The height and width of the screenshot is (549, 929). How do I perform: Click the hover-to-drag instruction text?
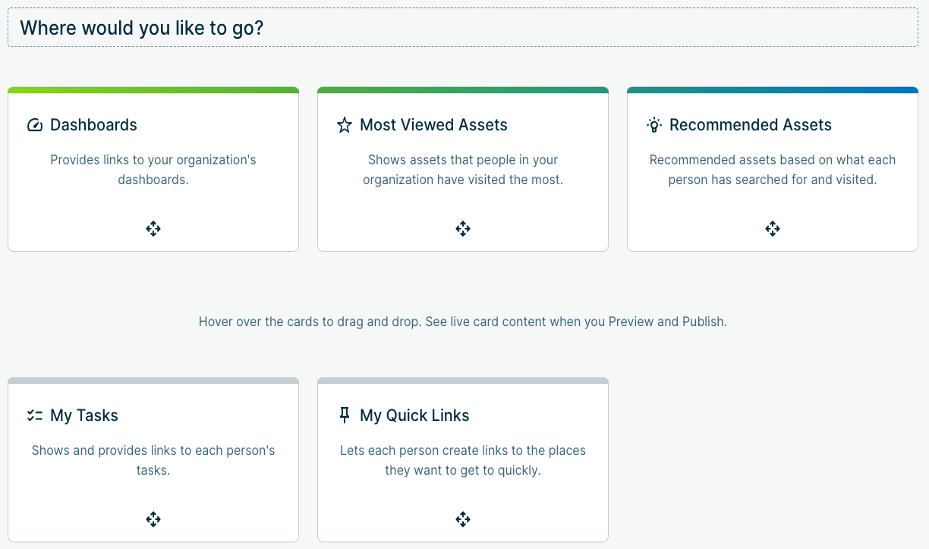click(x=463, y=322)
